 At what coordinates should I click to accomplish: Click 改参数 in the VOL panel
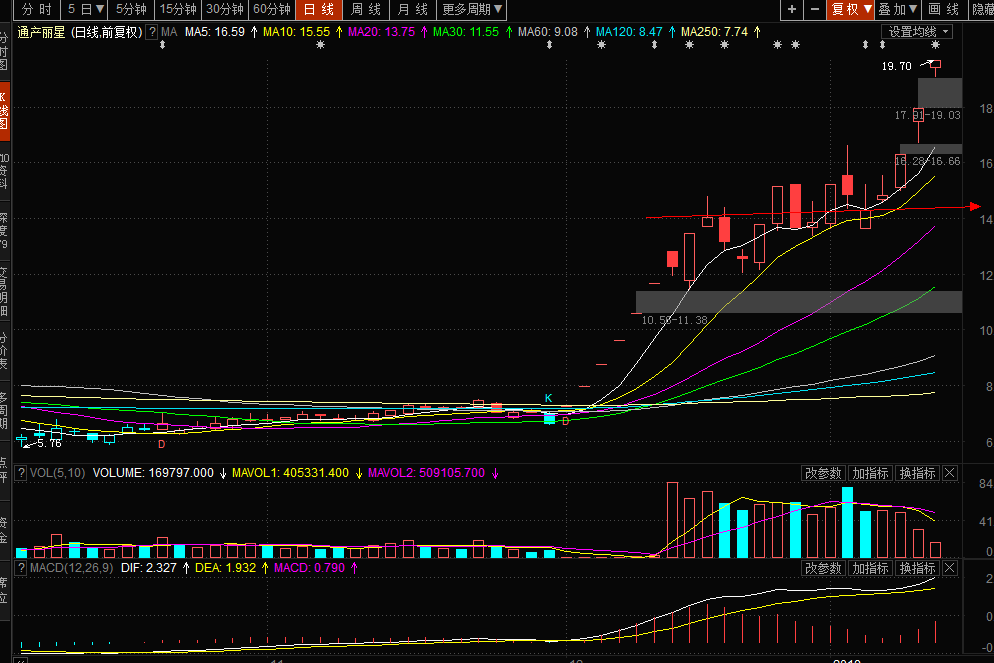(x=823, y=473)
